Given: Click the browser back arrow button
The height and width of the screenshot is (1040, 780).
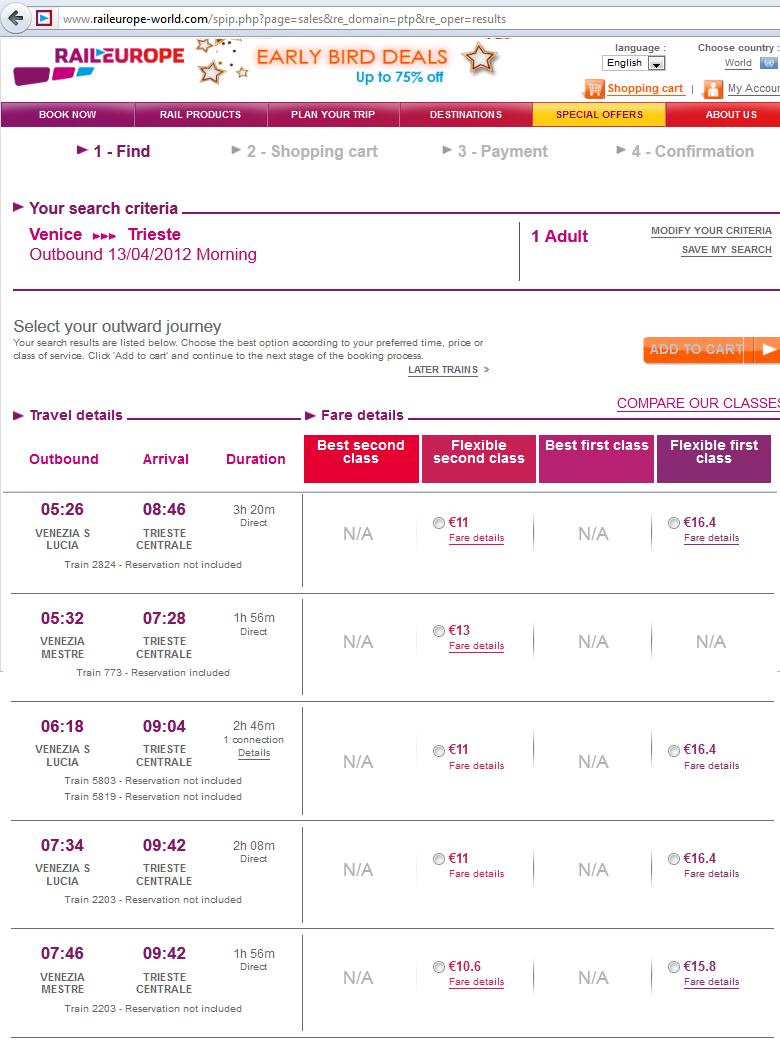Looking at the screenshot, I should pyautogui.click(x=16, y=18).
